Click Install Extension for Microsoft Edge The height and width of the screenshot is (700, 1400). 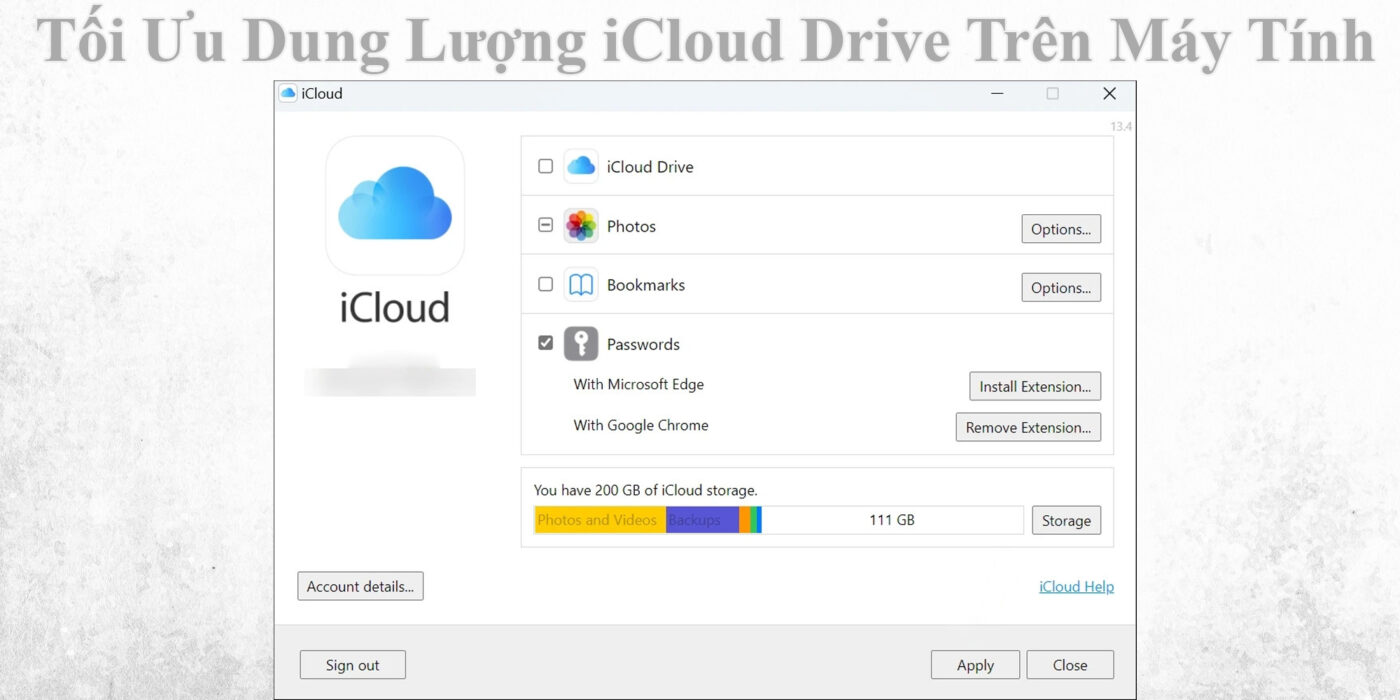pos(1035,387)
